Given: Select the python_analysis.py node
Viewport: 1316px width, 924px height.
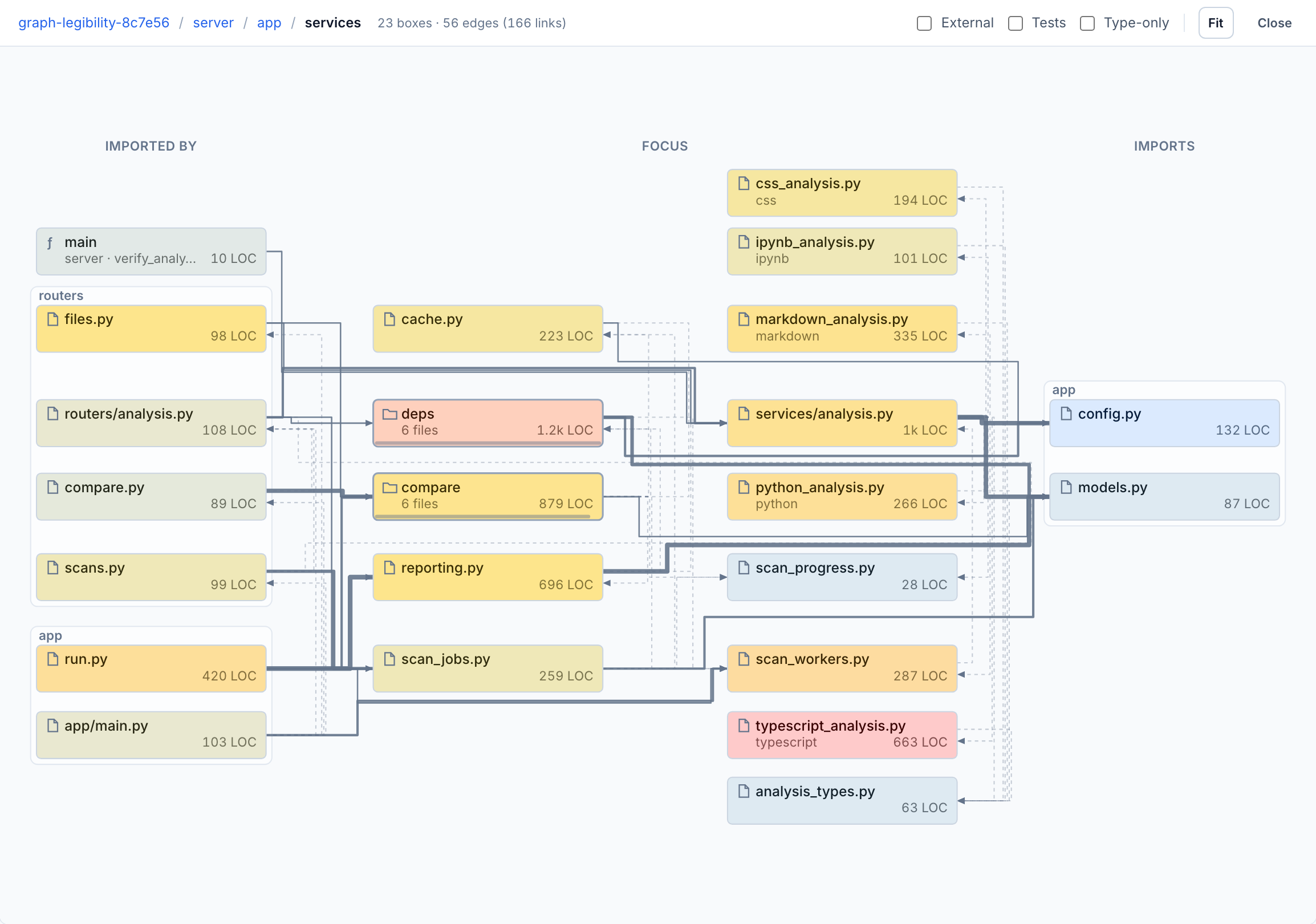Looking at the screenshot, I should click(842, 496).
